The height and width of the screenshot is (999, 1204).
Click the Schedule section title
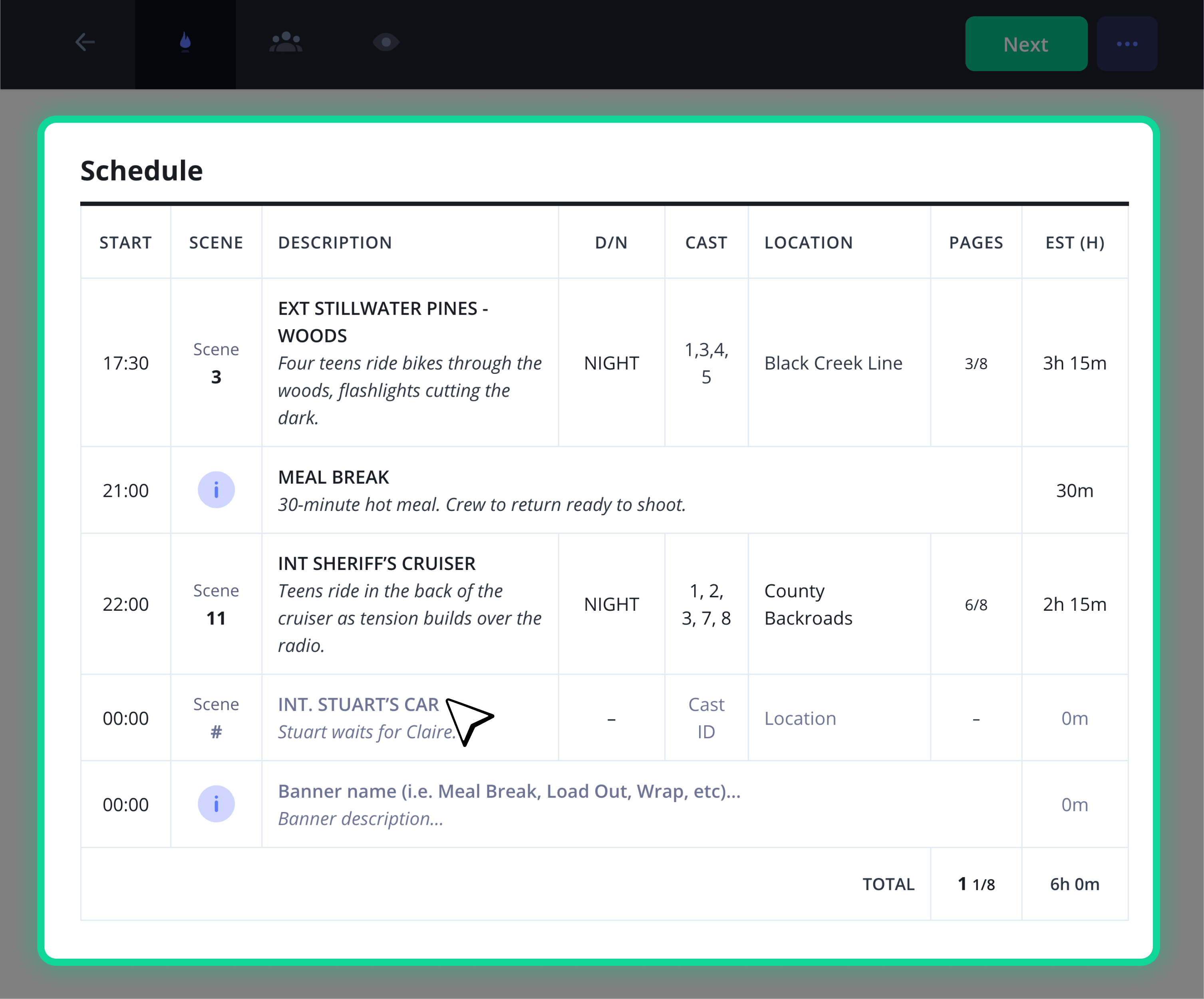tap(141, 171)
